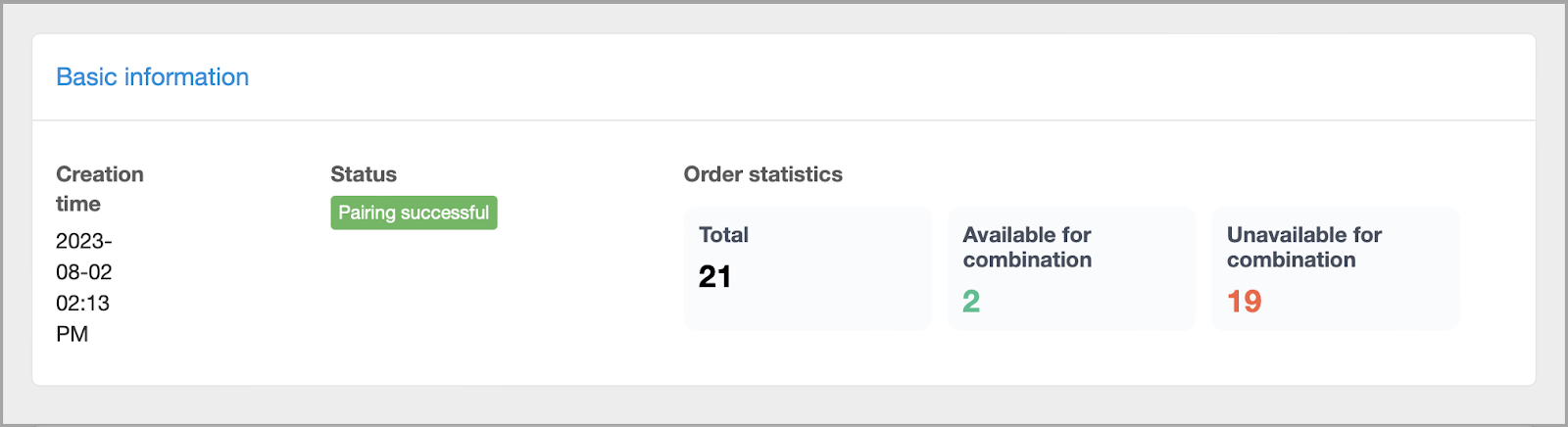Click the Unavailable for combination title text

tap(1304, 248)
